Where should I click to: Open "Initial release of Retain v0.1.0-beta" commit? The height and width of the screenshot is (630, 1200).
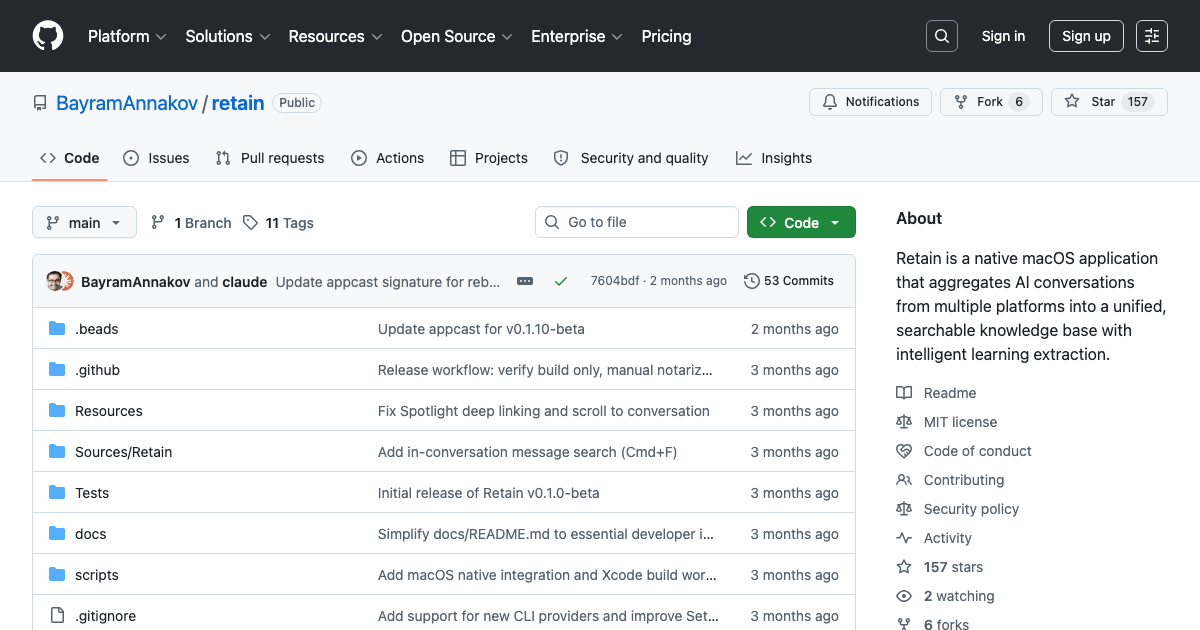[488, 493]
